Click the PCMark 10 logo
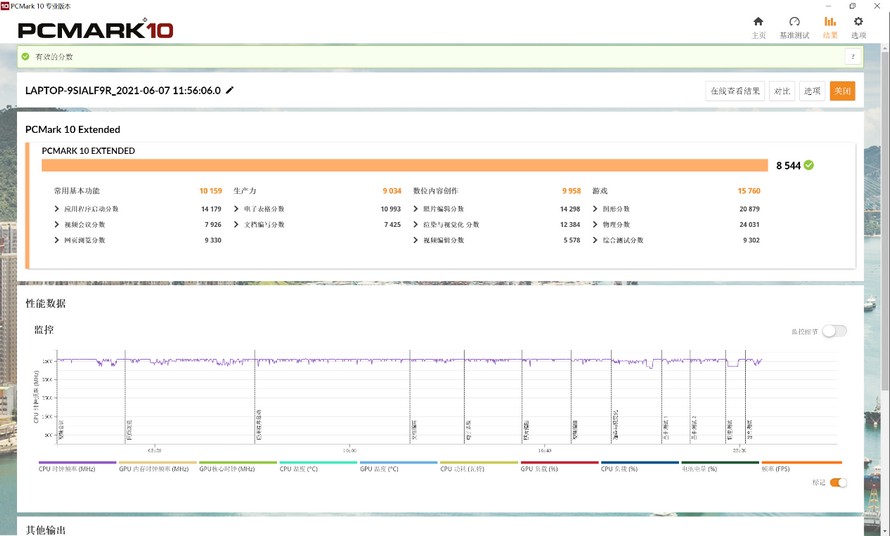890x536 pixels. (95, 29)
